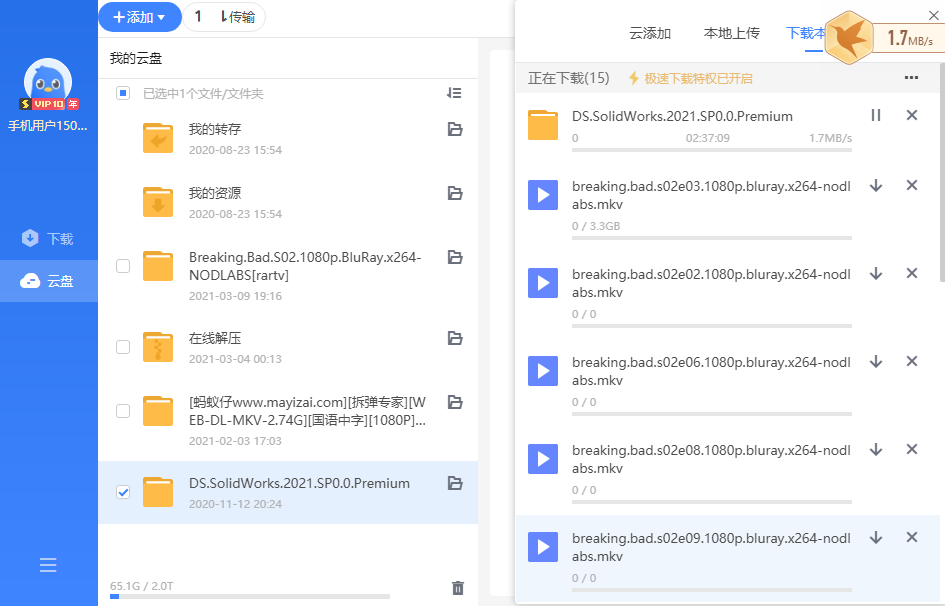945x606 pixels.
Task: Click the 我的云盘 breadcrumb
Action: pos(136,58)
